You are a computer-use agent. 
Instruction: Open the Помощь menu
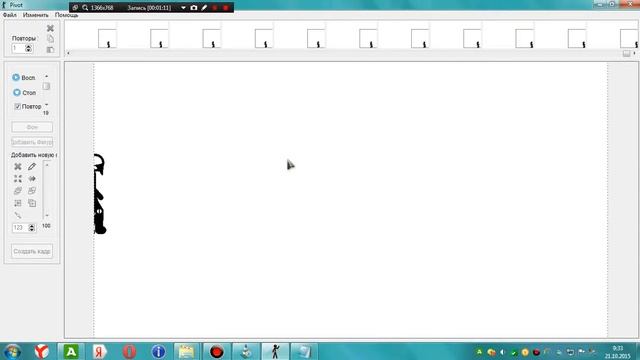(66, 15)
